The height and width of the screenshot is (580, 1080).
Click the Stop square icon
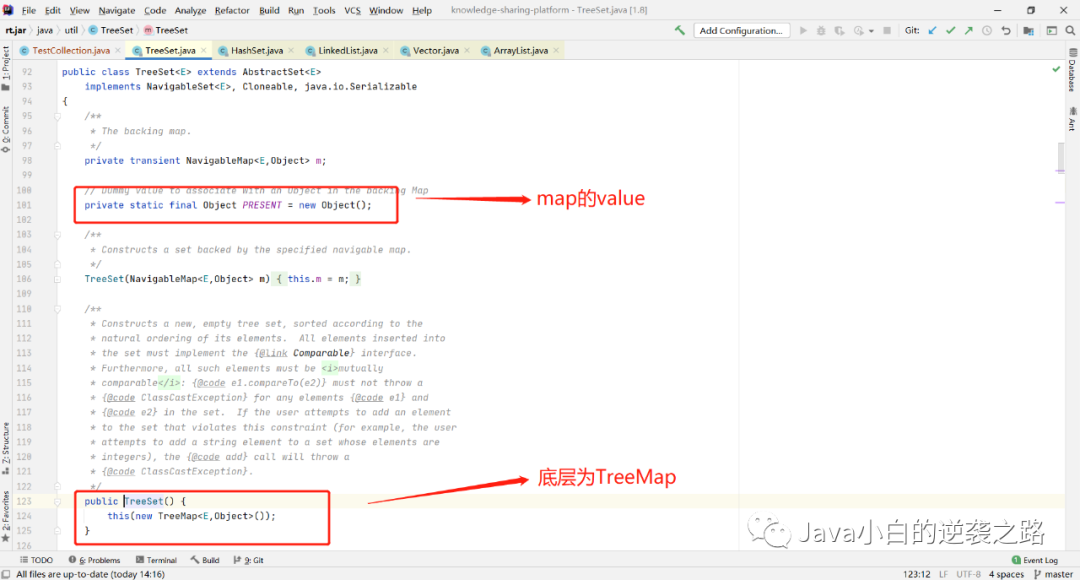click(887, 30)
